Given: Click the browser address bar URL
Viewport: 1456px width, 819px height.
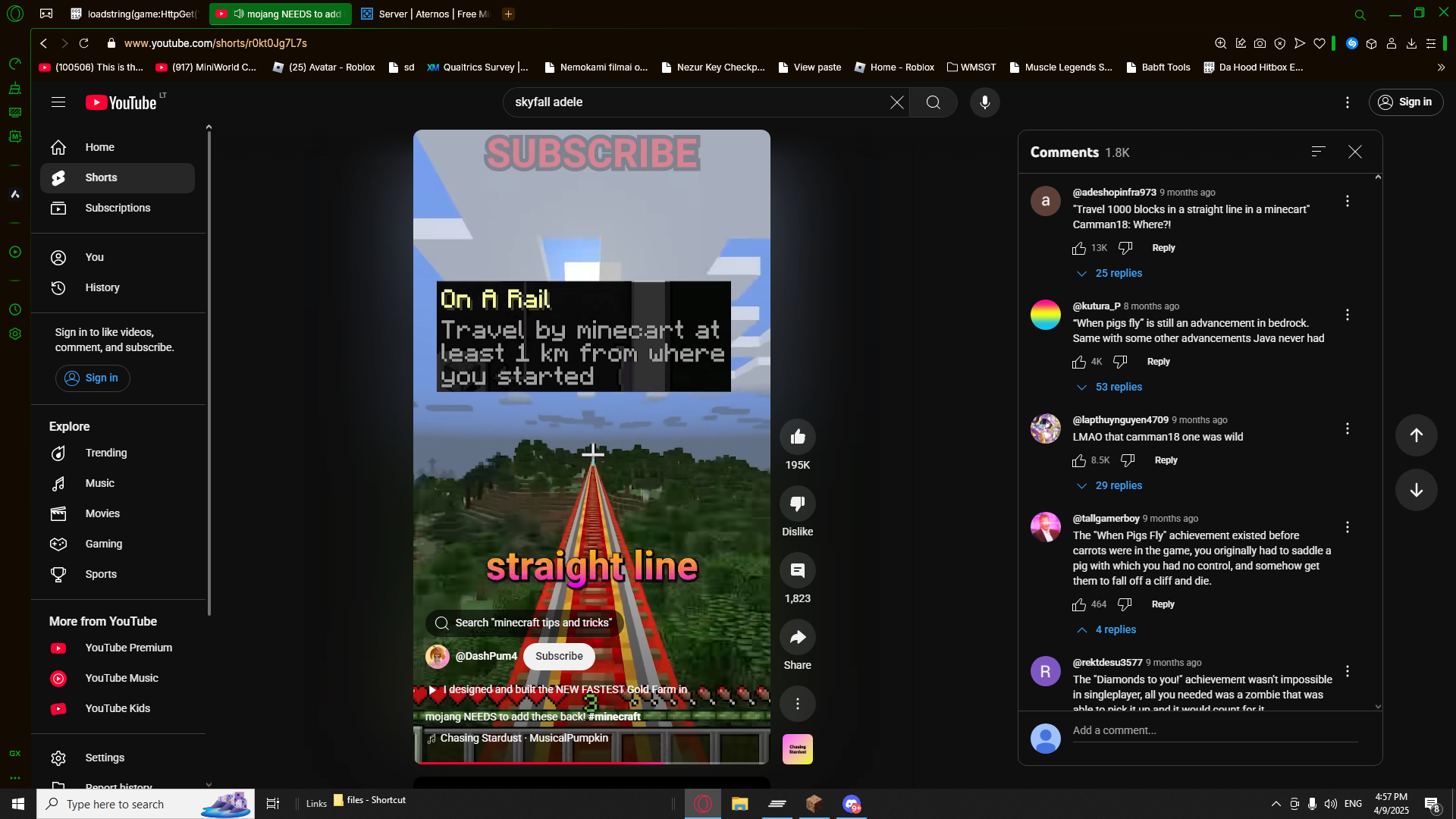Looking at the screenshot, I should 215,44.
